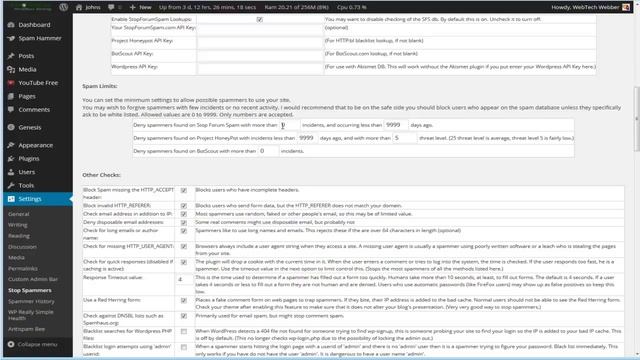This screenshot has width=640, height=360.
Task: Click Response Timeout value field
Action: 184,280
